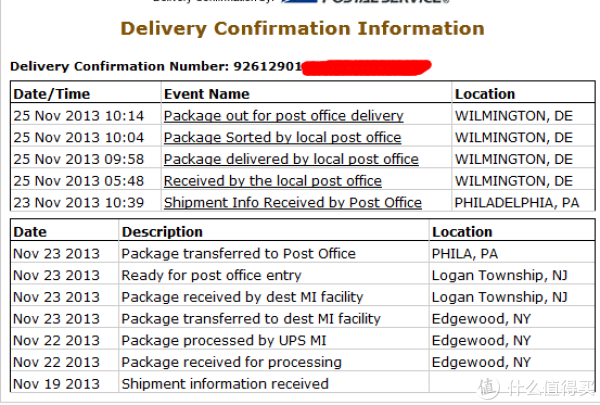The width and height of the screenshot is (600, 405).
Task: Click the Event Name column header
Action: point(207,94)
